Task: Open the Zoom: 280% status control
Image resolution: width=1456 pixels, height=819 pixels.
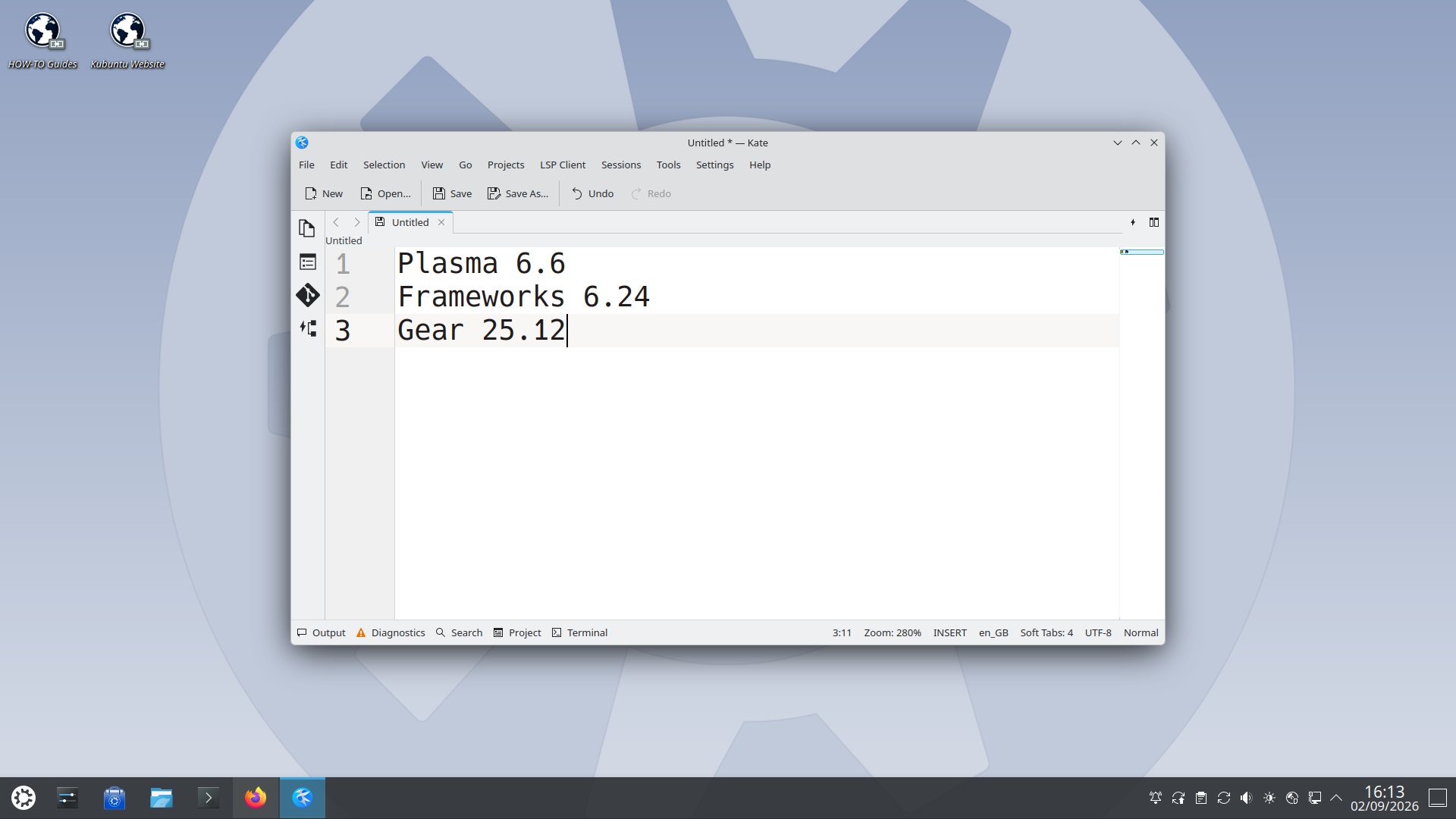Action: click(x=893, y=632)
